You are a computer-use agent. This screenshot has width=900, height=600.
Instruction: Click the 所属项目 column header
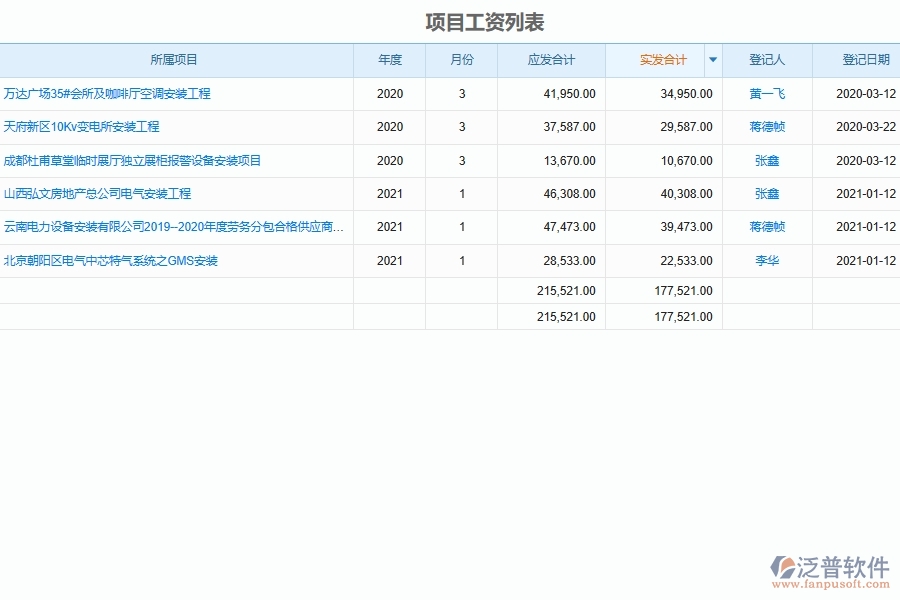177,60
